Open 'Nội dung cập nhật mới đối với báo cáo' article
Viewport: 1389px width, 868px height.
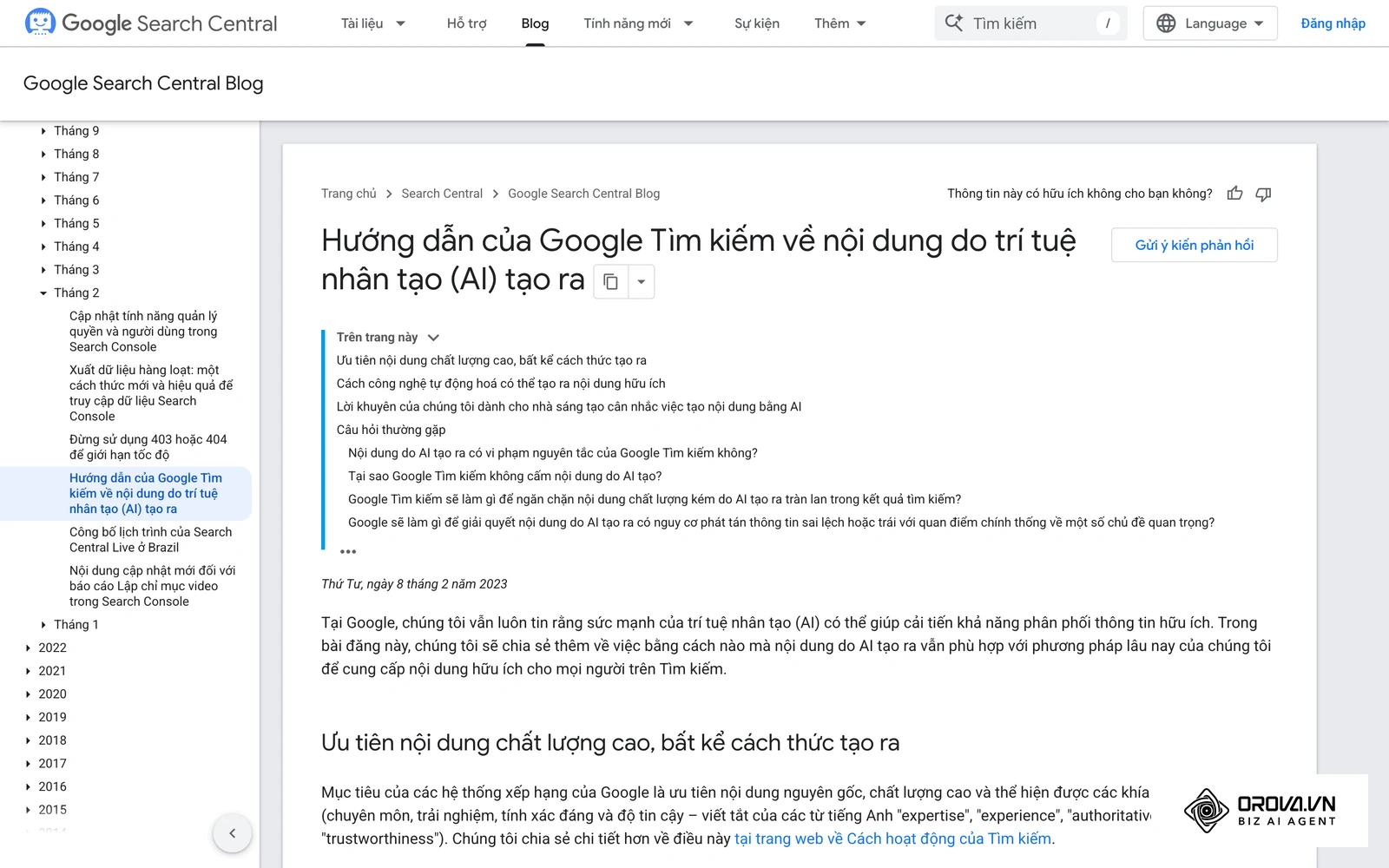(152, 586)
